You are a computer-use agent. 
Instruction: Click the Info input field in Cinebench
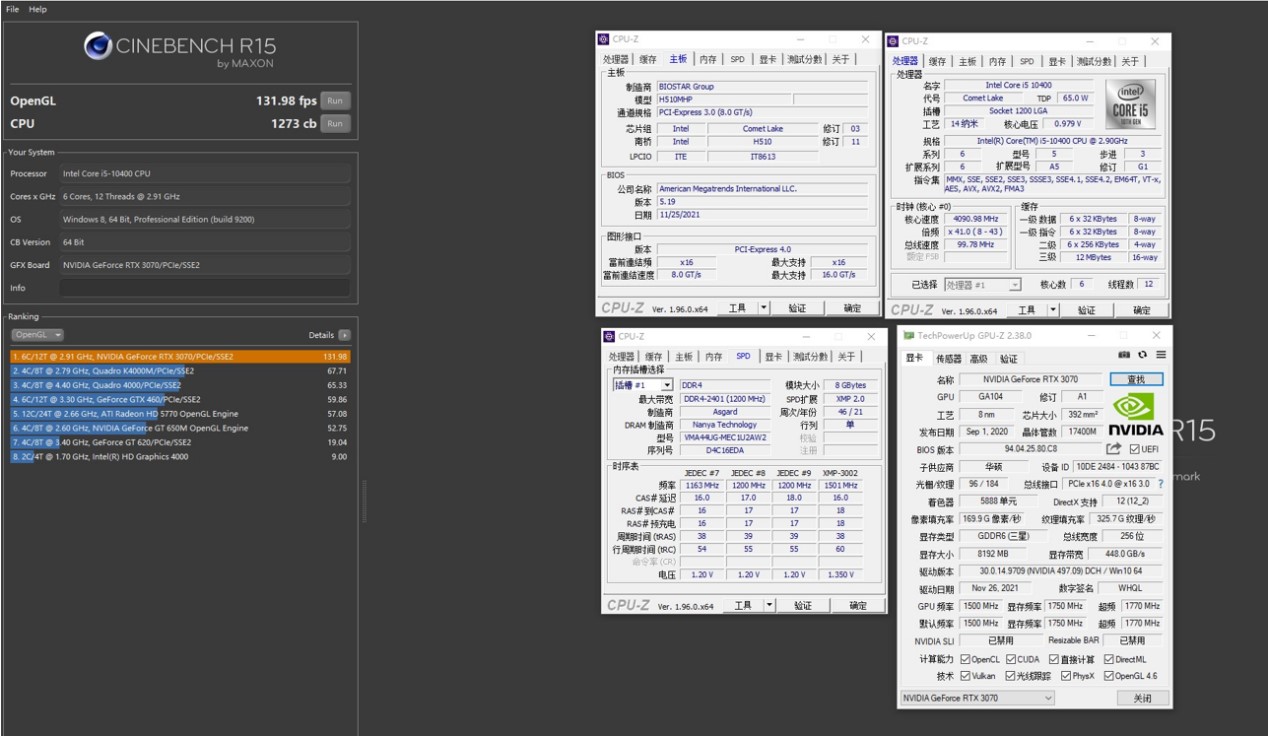(x=205, y=288)
